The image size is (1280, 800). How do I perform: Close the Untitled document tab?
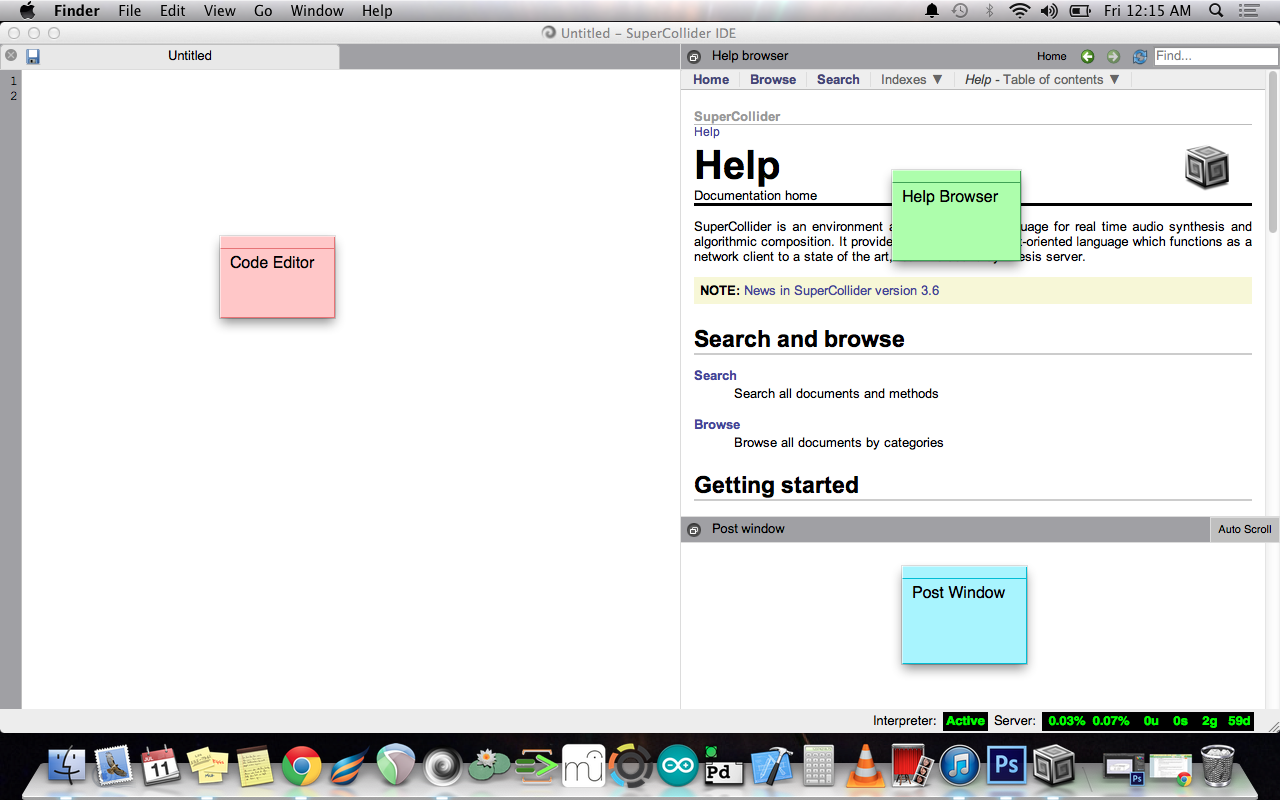coord(11,56)
